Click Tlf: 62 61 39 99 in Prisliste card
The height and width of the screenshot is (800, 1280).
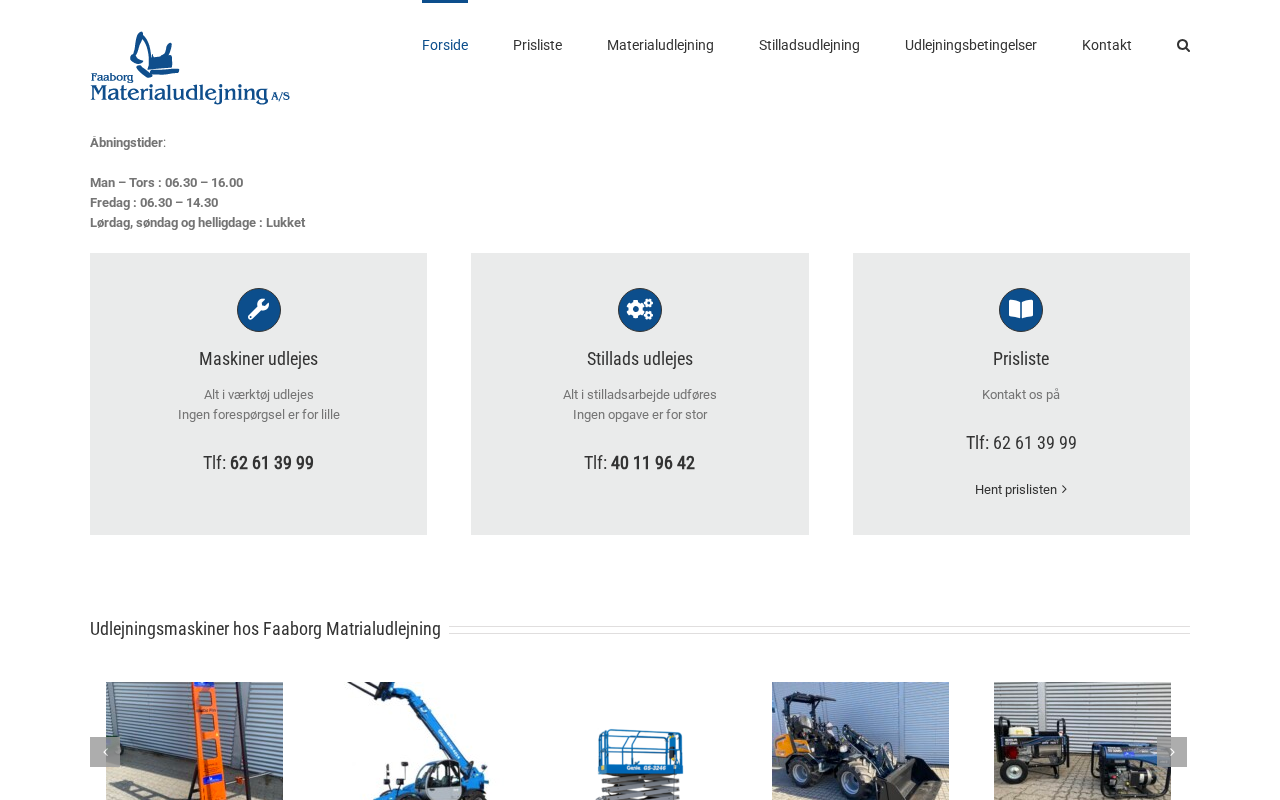pyautogui.click(x=1021, y=443)
